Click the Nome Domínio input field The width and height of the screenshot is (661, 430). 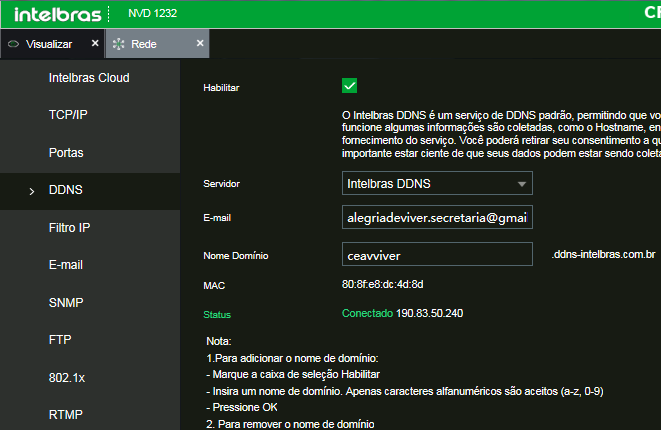pyautogui.click(x=436, y=255)
